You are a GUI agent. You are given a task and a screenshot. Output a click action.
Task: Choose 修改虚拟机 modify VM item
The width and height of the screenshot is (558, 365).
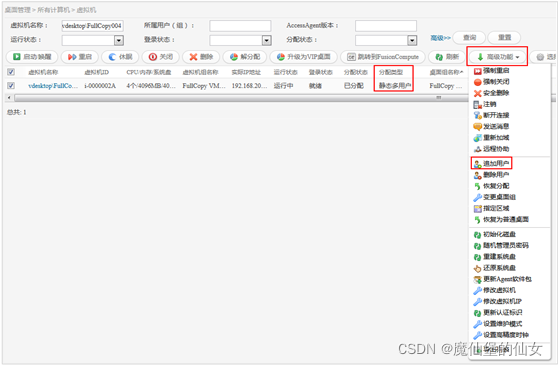(x=495, y=290)
